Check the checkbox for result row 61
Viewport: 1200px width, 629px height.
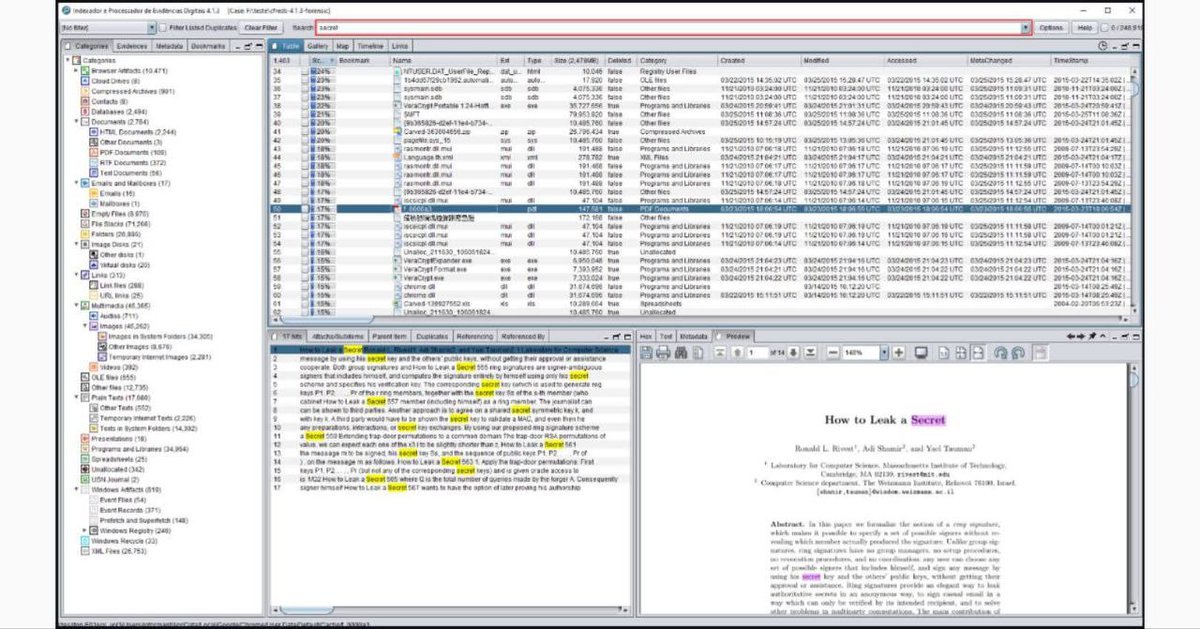pyautogui.click(x=306, y=302)
